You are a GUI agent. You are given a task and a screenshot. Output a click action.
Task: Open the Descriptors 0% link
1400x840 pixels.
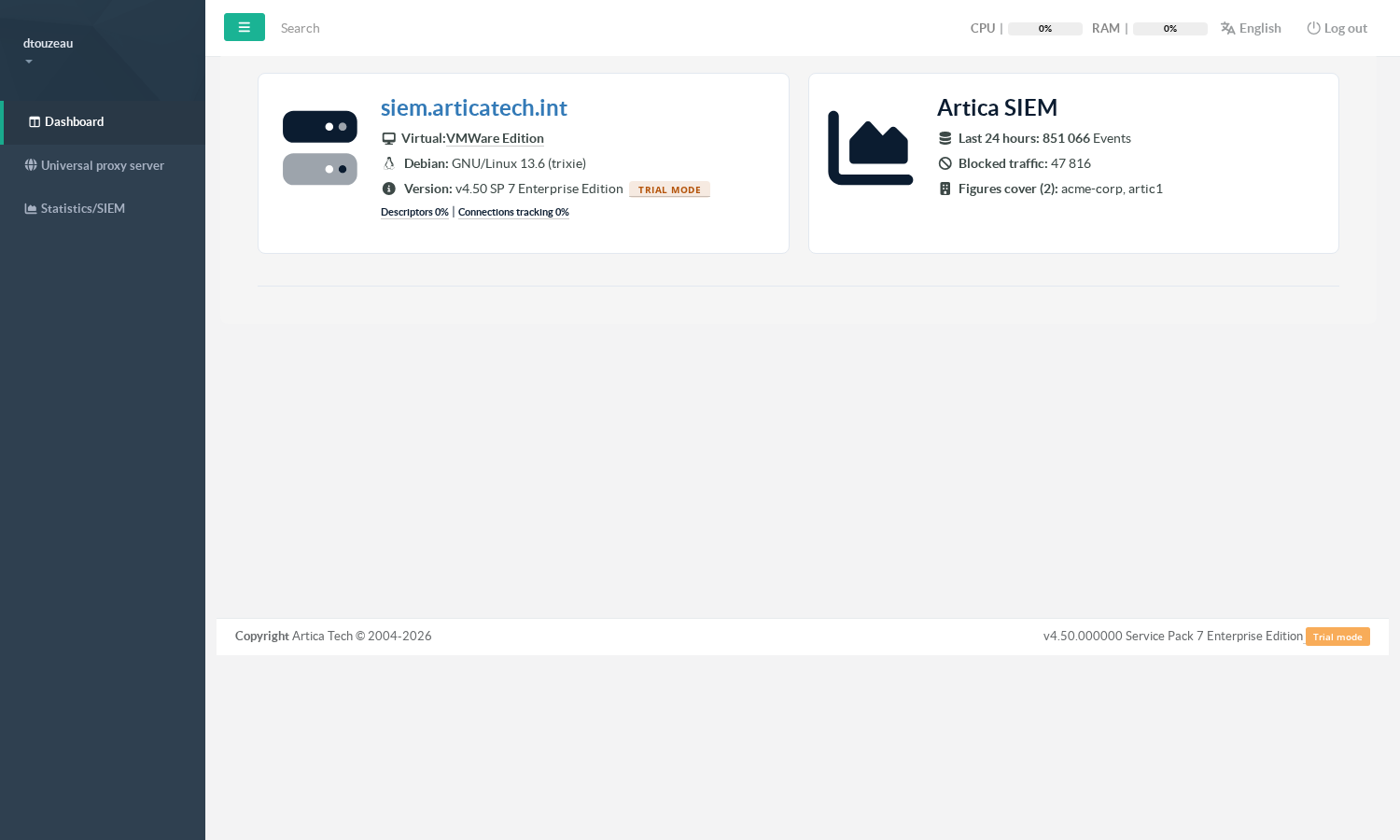point(414,212)
